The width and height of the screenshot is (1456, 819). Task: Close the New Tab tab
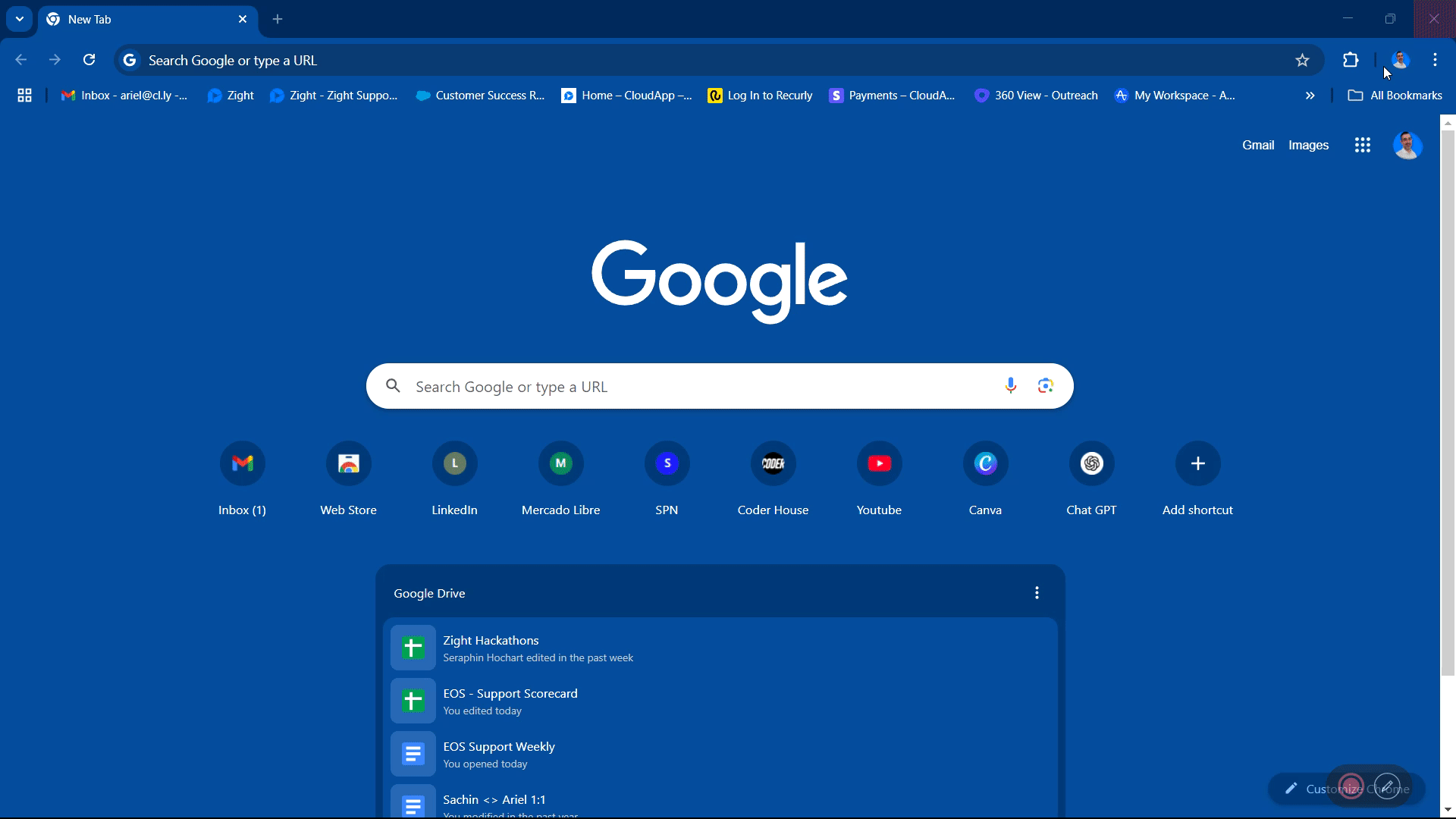pos(243,19)
